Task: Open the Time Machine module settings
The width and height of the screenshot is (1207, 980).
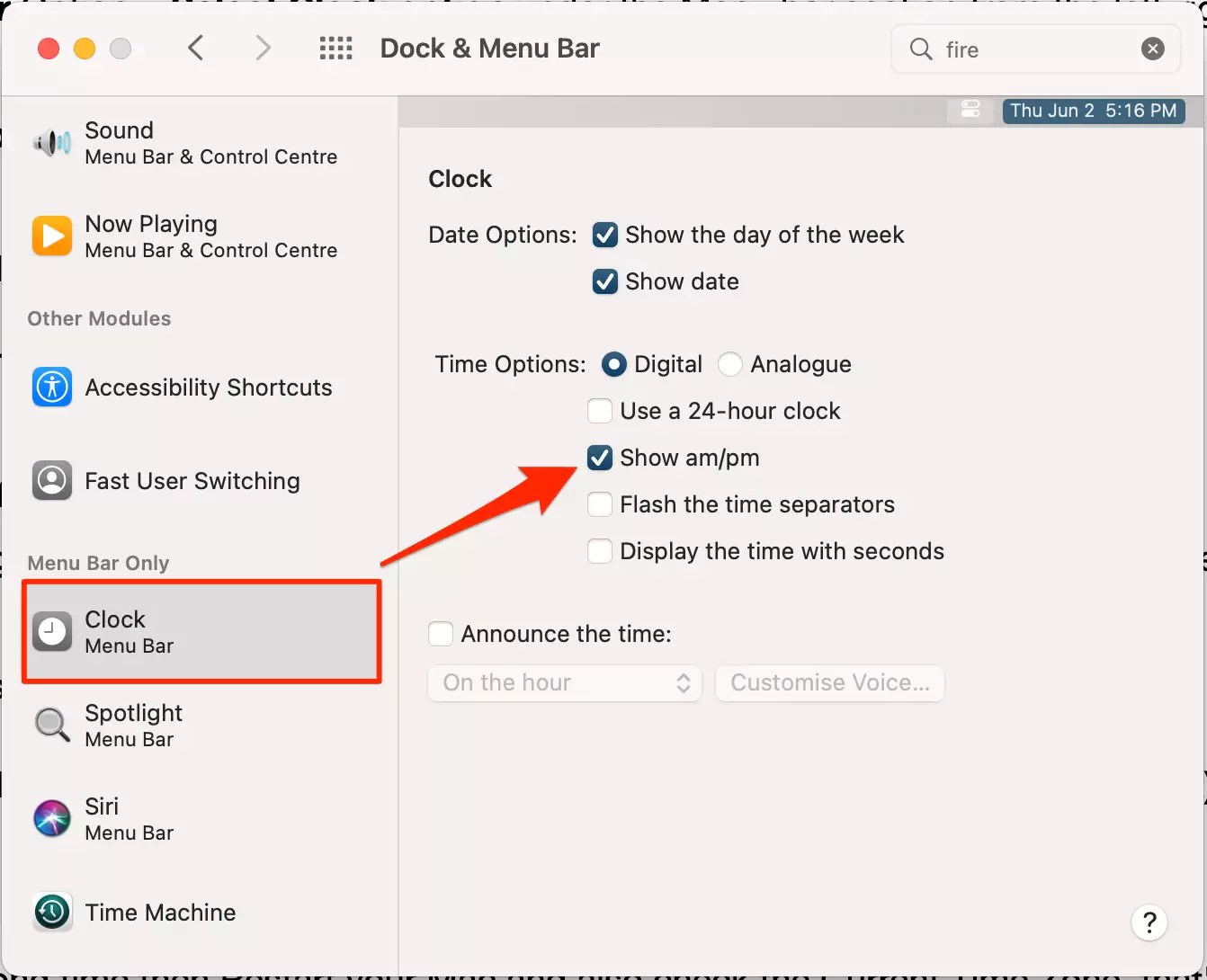Action: (x=160, y=912)
